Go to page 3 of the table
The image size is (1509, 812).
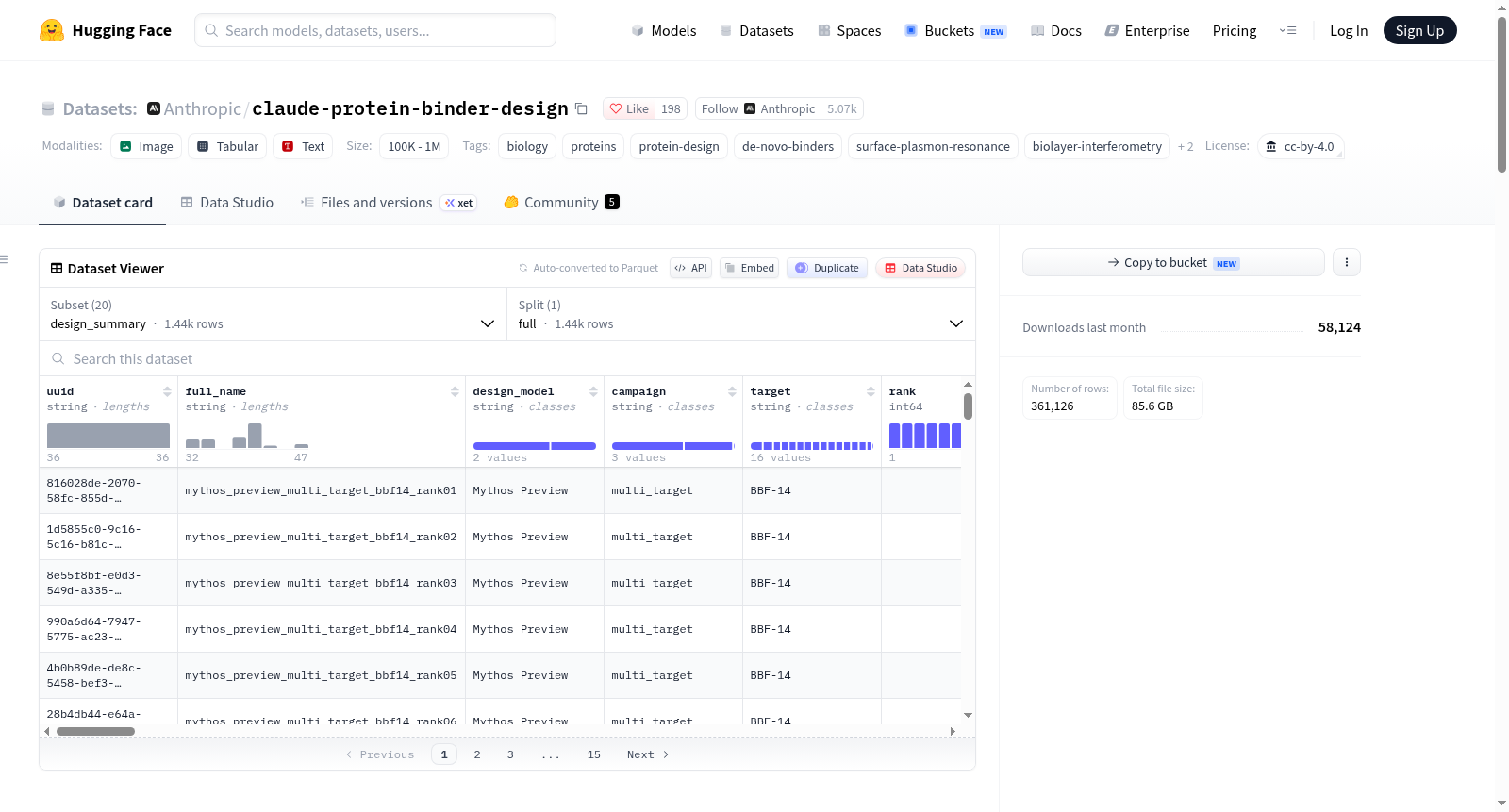(x=510, y=754)
